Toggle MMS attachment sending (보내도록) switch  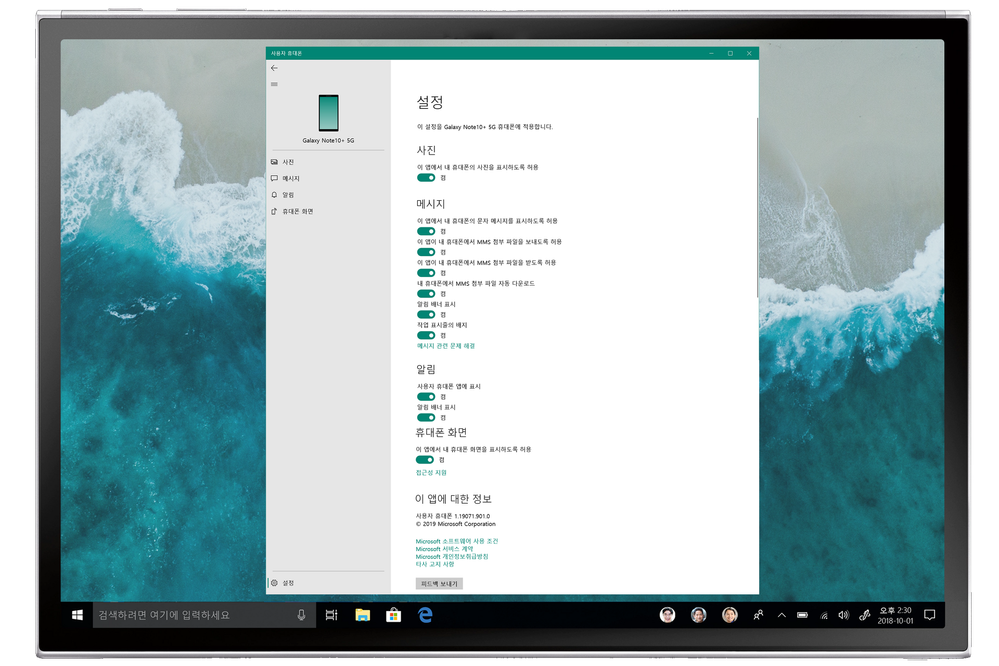click(x=426, y=252)
